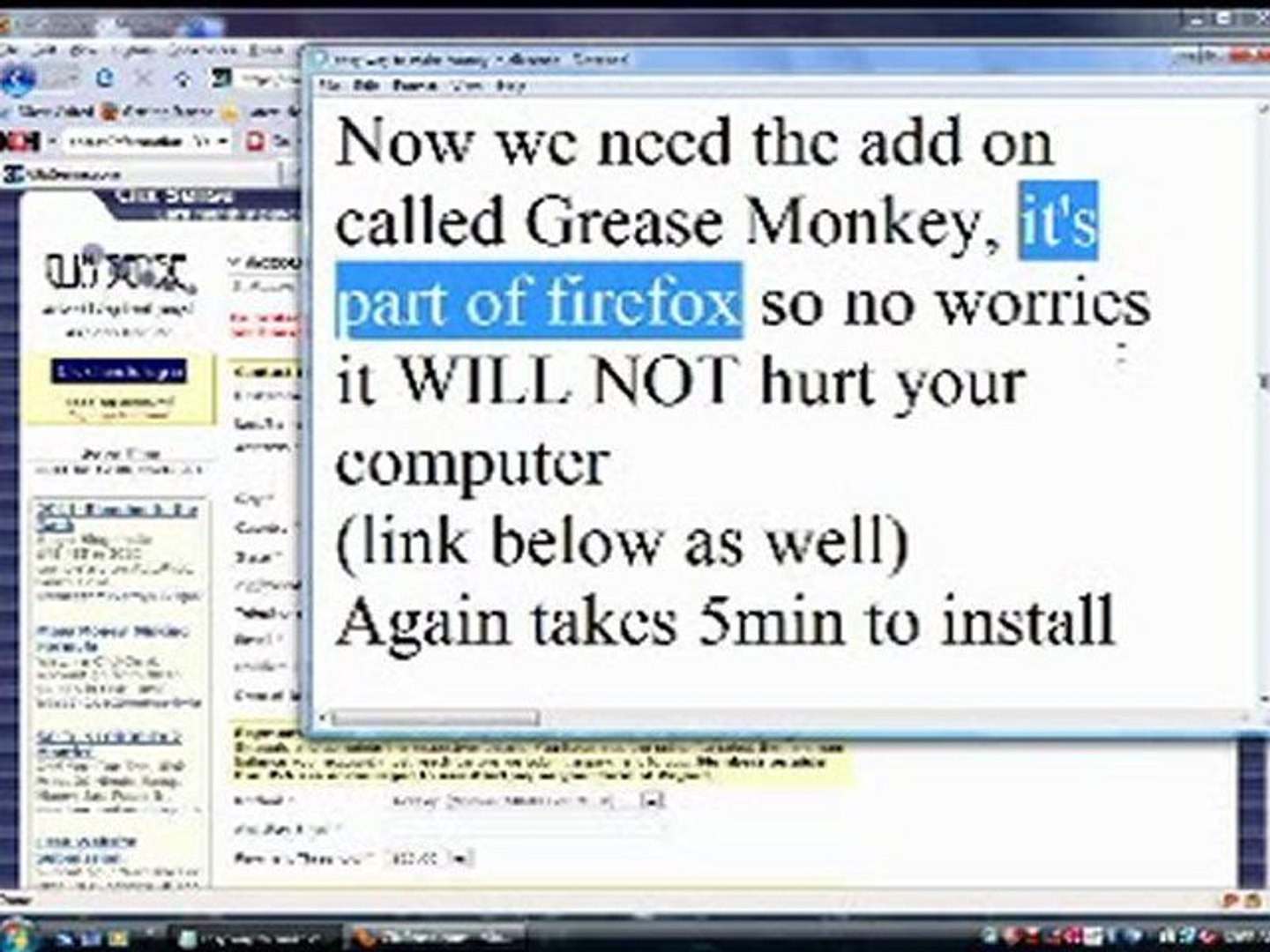Click the Firefox Back arrow button
This screenshot has height=952, width=1270.
(18, 80)
